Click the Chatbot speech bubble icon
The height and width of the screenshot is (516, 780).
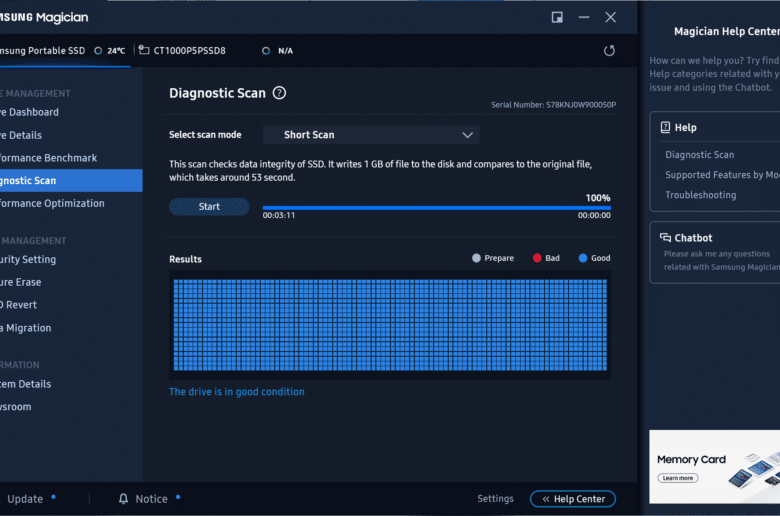point(665,237)
